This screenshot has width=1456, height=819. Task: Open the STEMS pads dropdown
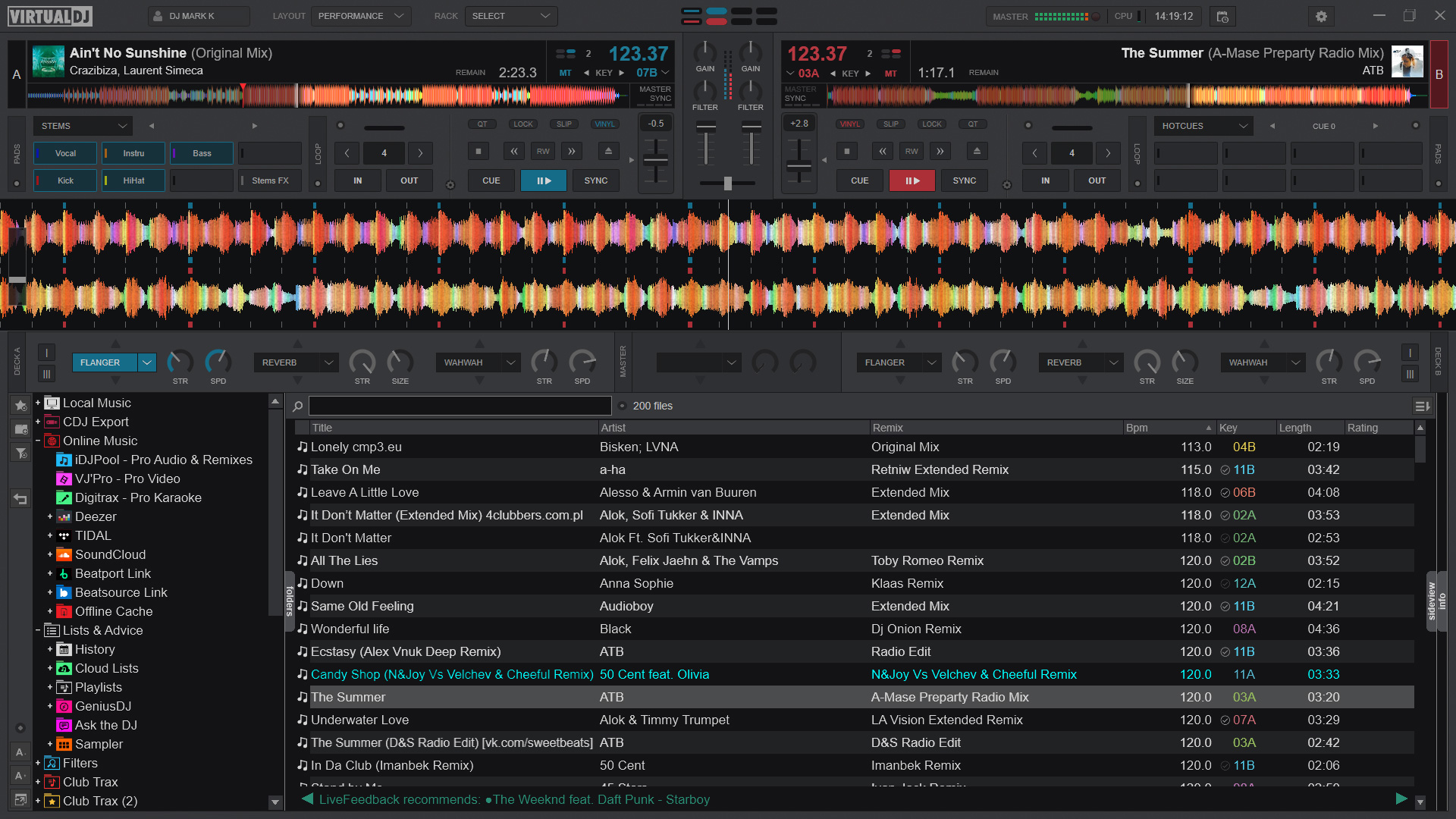pos(82,126)
